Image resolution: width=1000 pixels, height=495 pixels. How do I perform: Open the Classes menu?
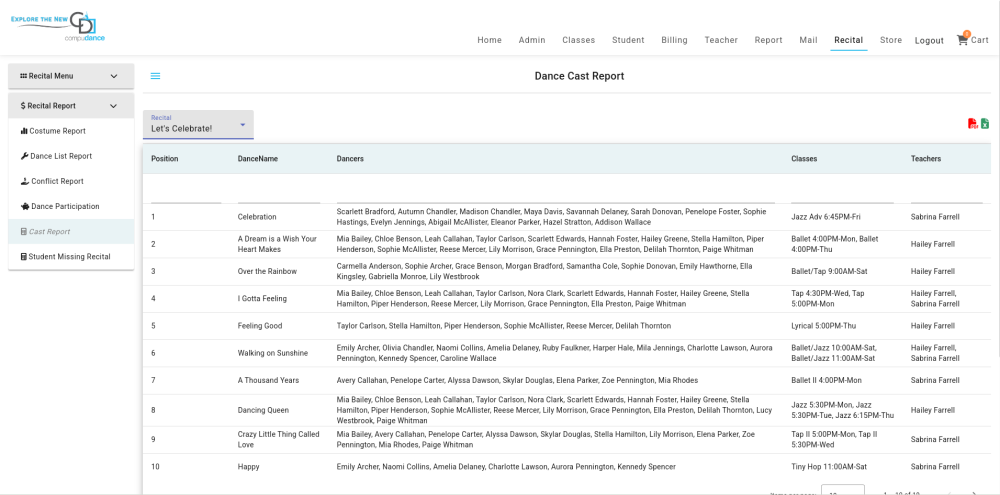[x=578, y=40]
